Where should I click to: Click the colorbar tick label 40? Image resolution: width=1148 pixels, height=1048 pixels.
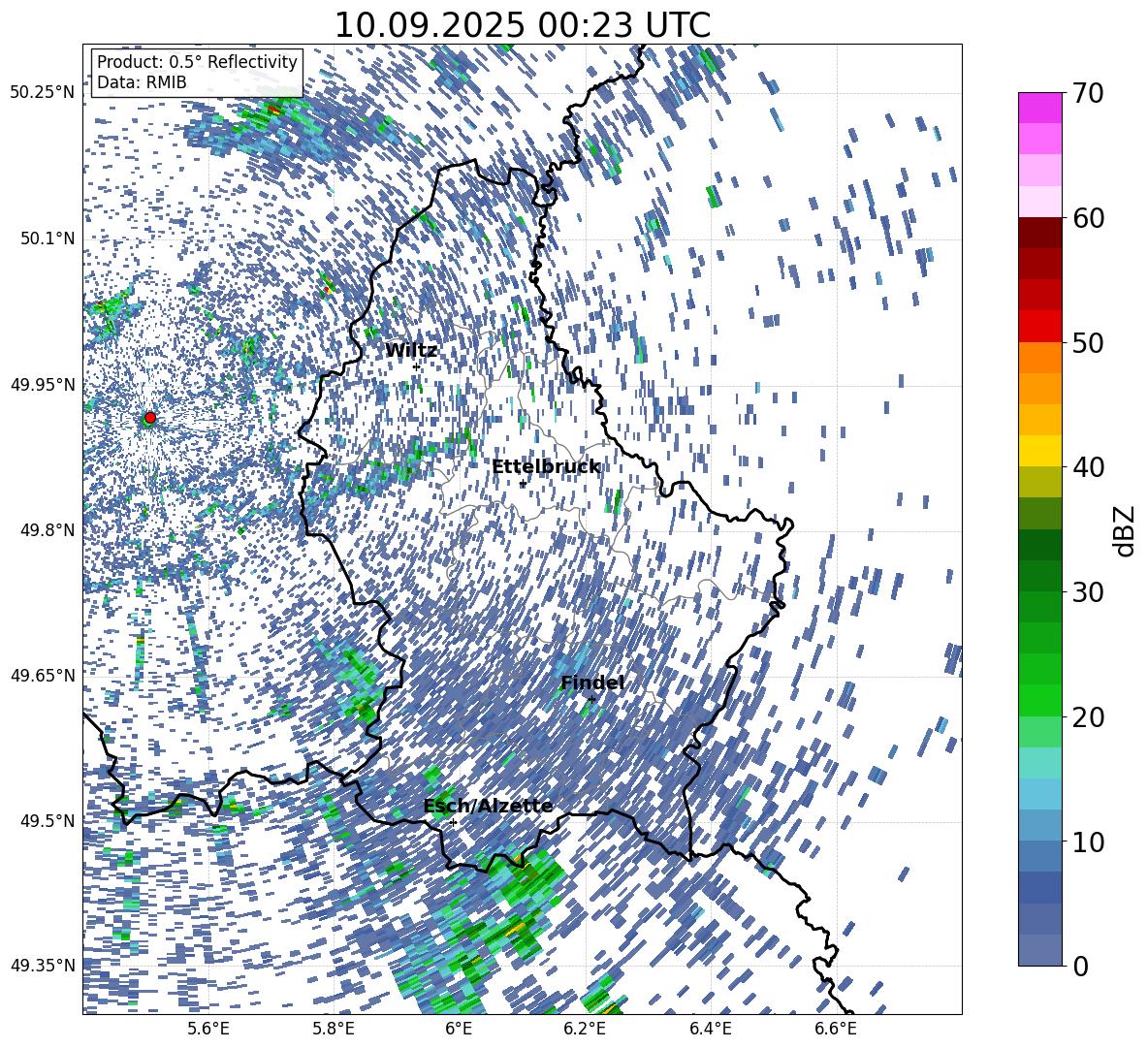(x=1089, y=467)
